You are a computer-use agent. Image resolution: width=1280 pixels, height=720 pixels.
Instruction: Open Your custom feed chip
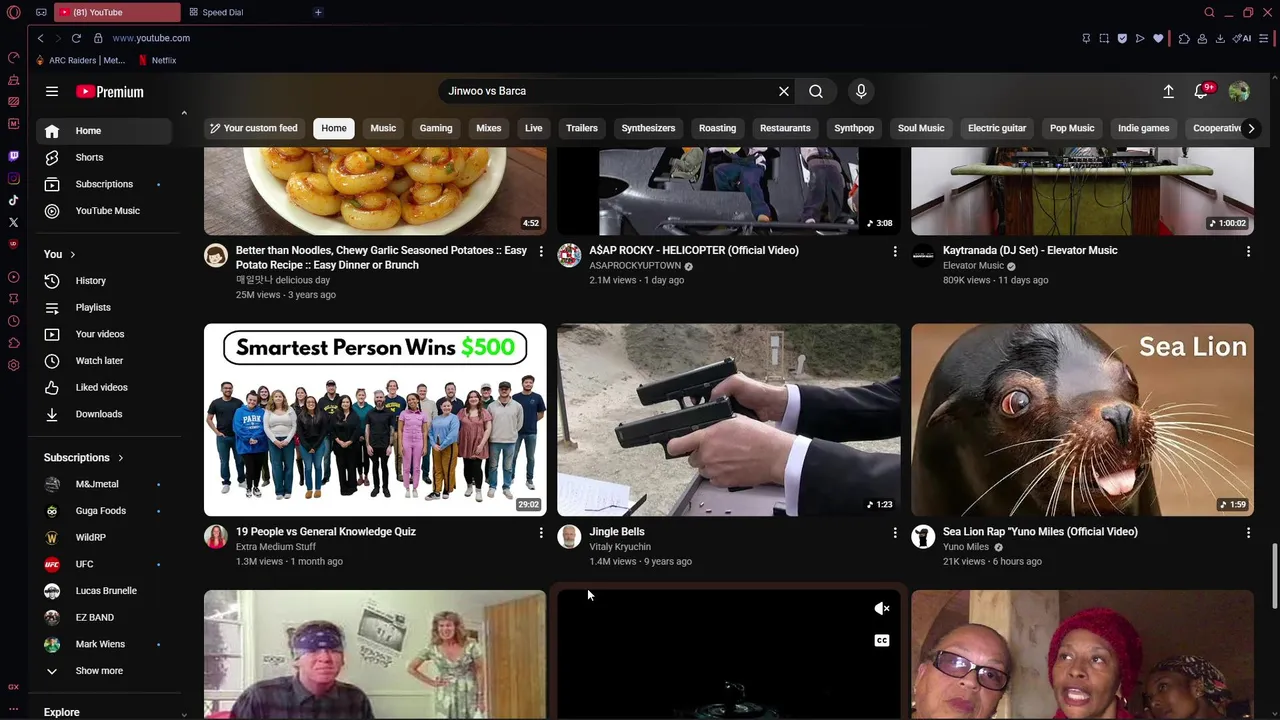coord(253,128)
